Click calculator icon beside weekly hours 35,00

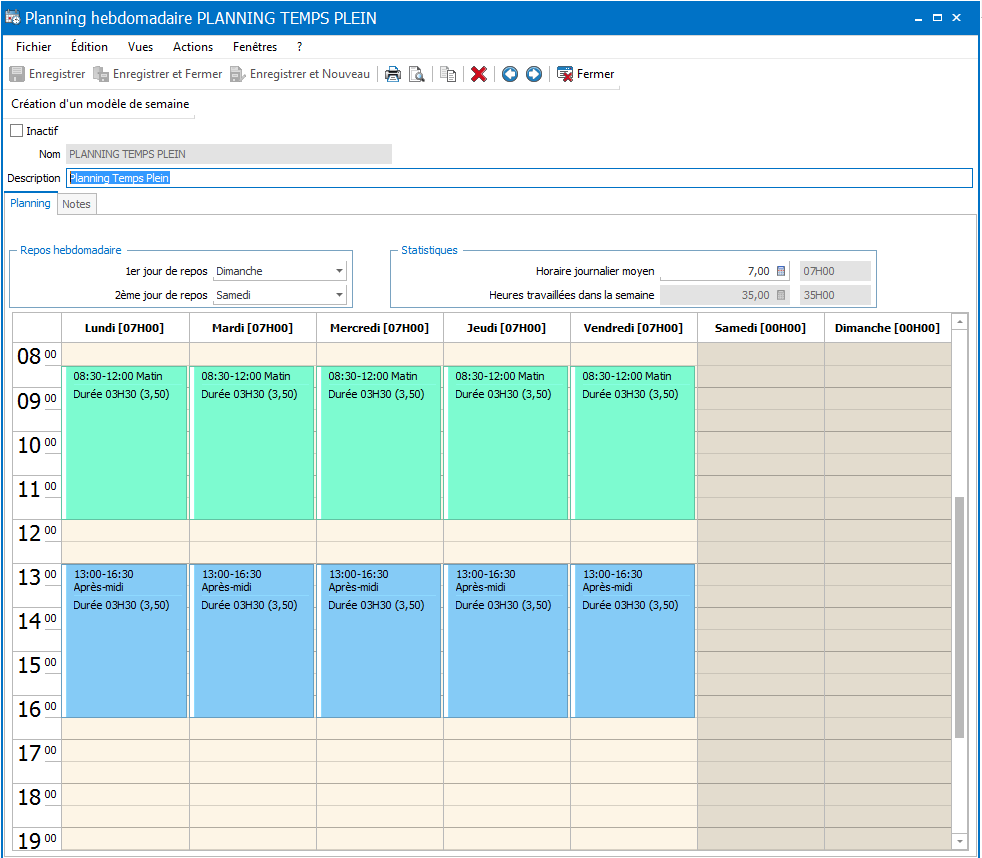tap(781, 295)
